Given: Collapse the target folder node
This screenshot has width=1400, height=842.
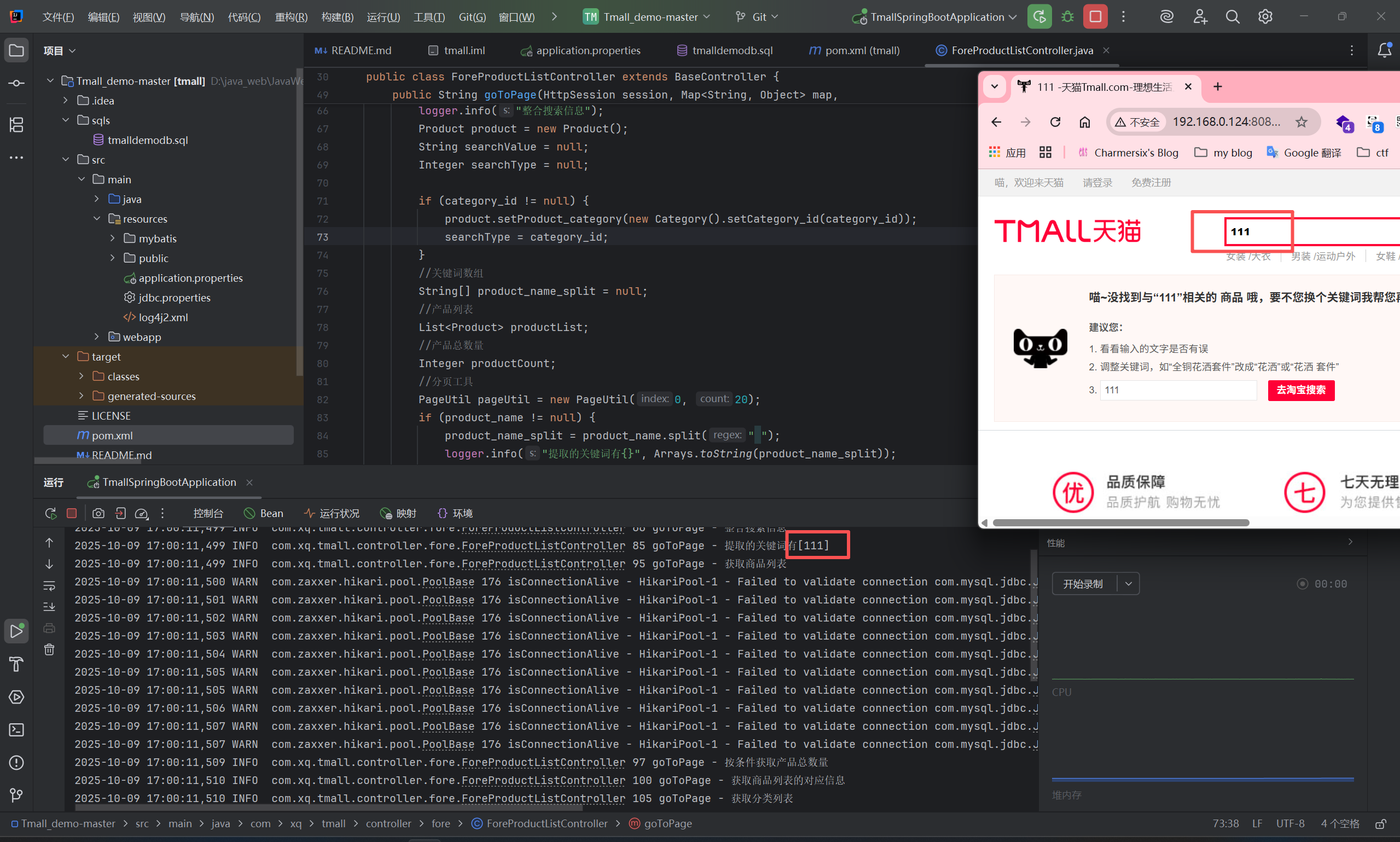Looking at the screenshot, I should tap(66, 357).
